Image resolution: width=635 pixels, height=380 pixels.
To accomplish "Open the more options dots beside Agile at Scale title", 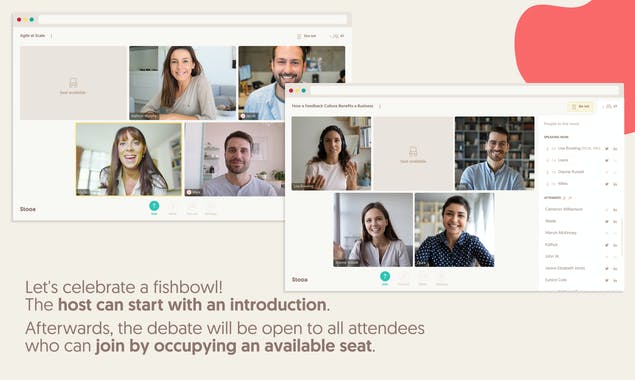I will [x=51, y=36].
